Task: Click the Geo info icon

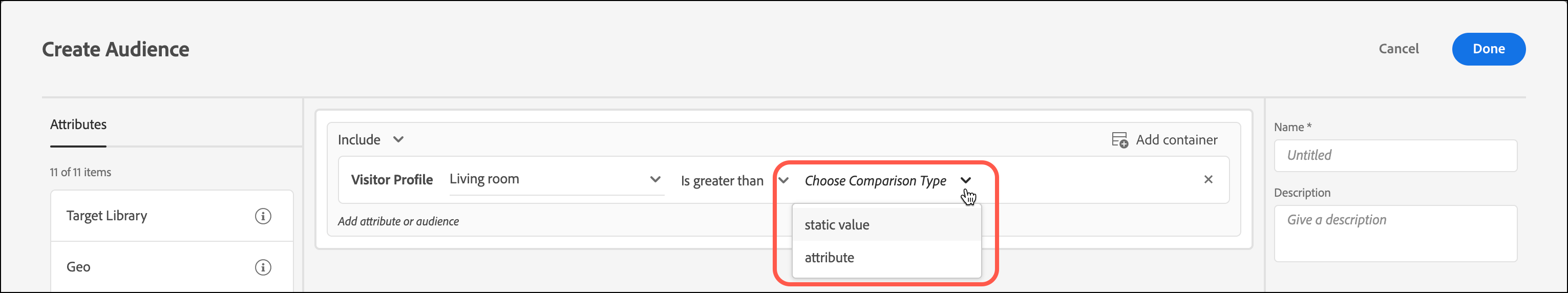Action: coord(262,267)
